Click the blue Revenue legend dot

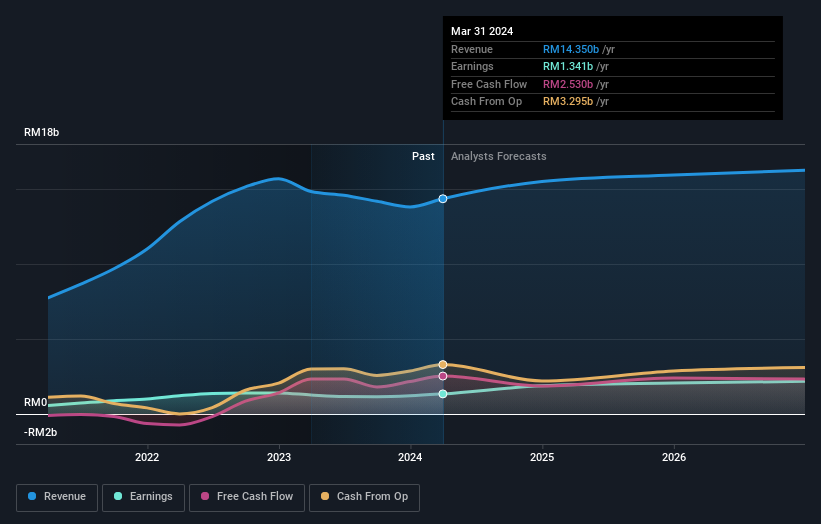32,496
